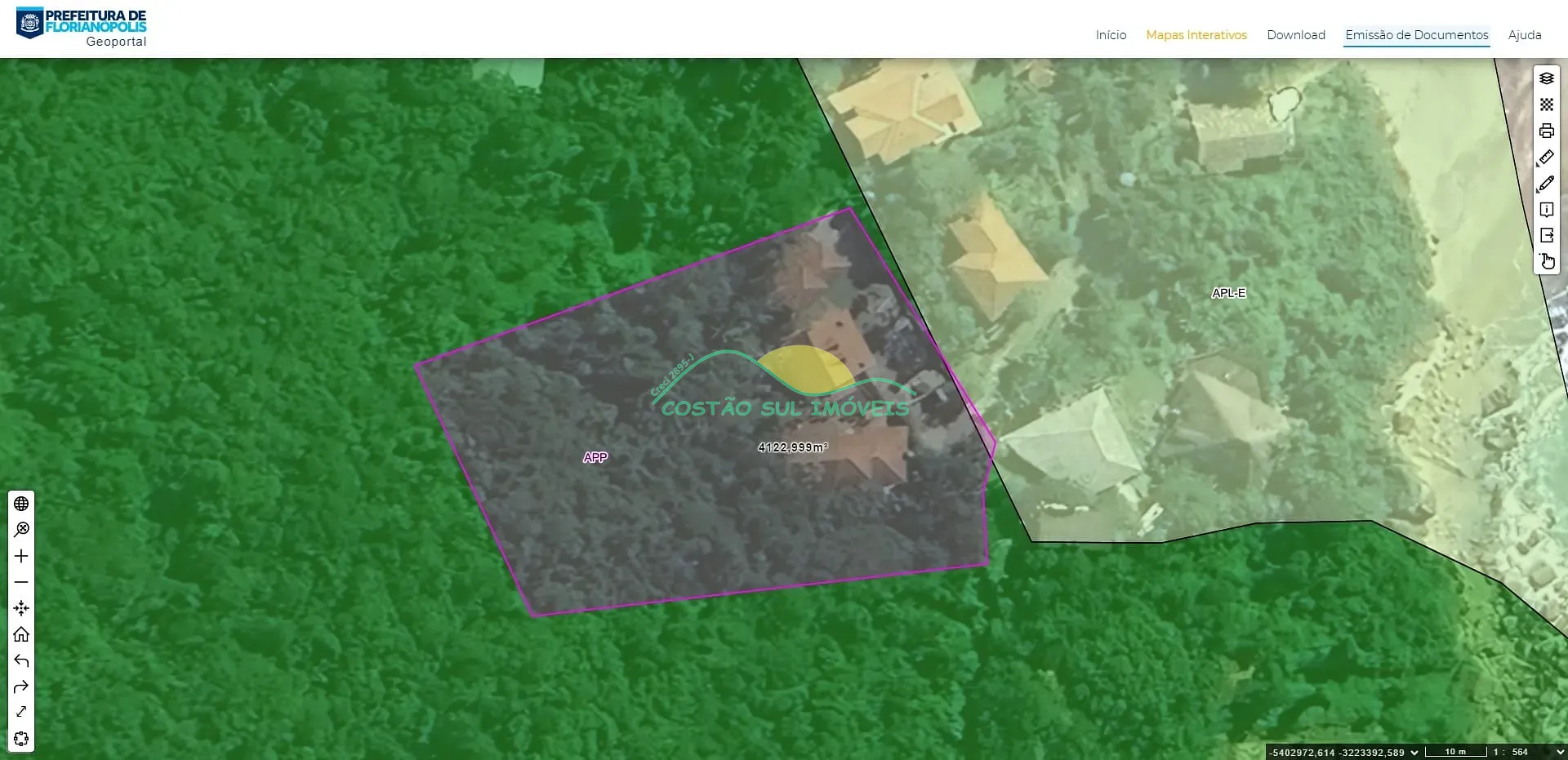Screen dimensions: 1568x760
Task: Select the ruler measurement tool
Action: (x=1546, y=157)
